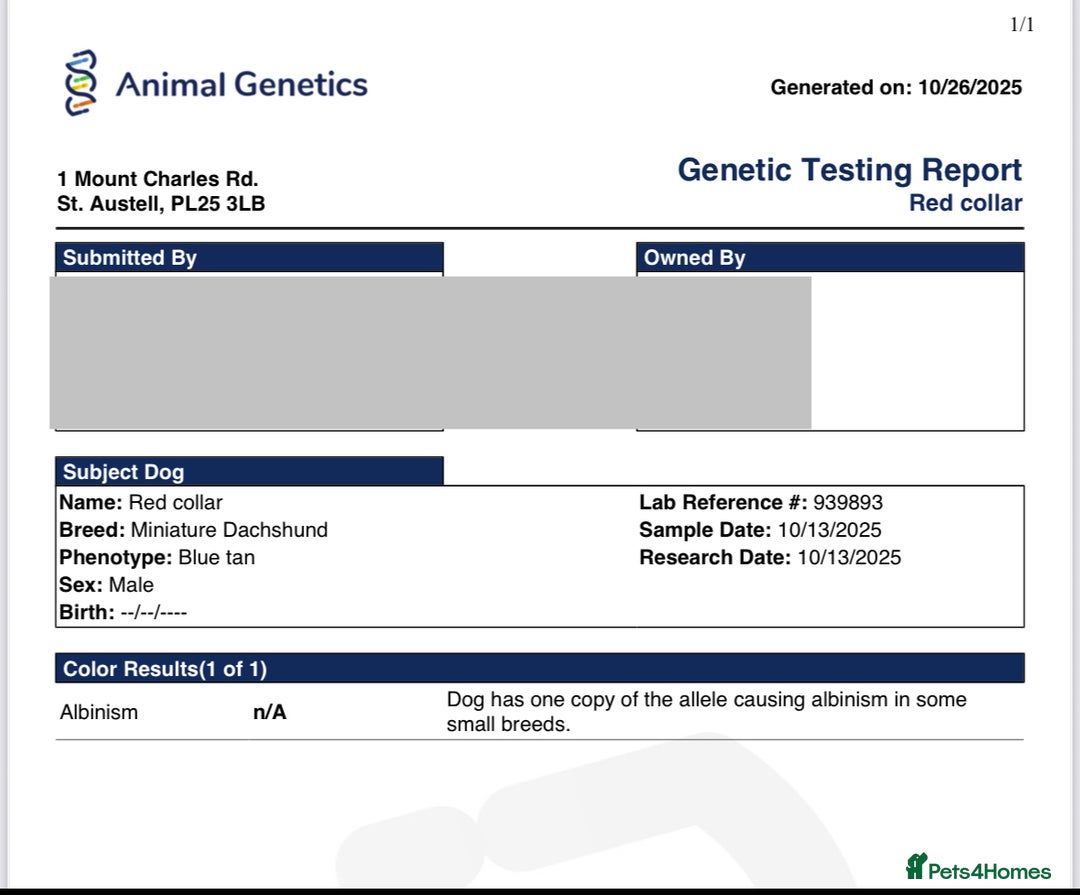The image size is (1080, 895).
Task: Click the Generated on date text
Action: tap(896, 87)
